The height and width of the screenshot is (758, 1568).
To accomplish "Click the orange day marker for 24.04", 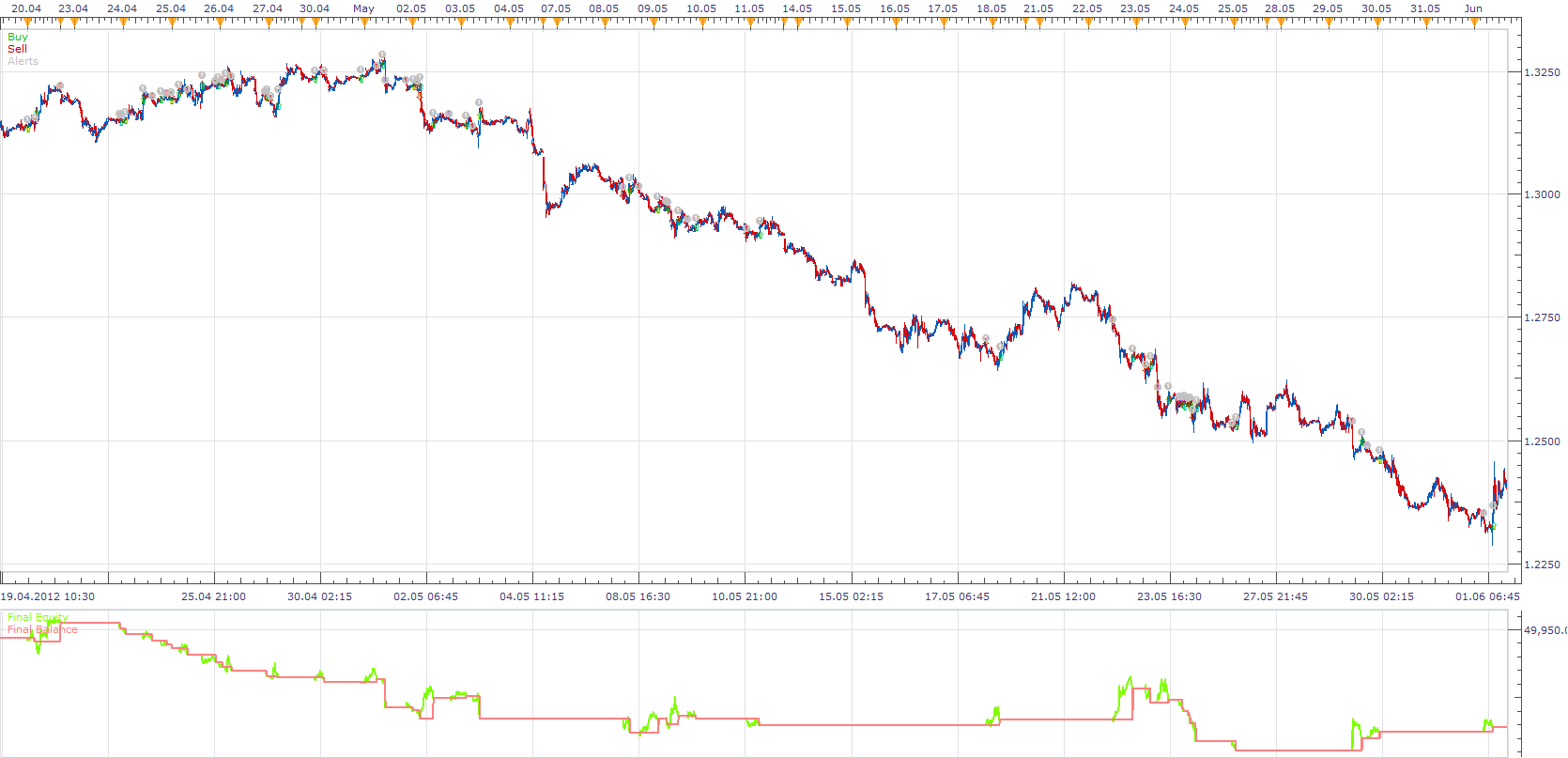I will click(123, 23).
